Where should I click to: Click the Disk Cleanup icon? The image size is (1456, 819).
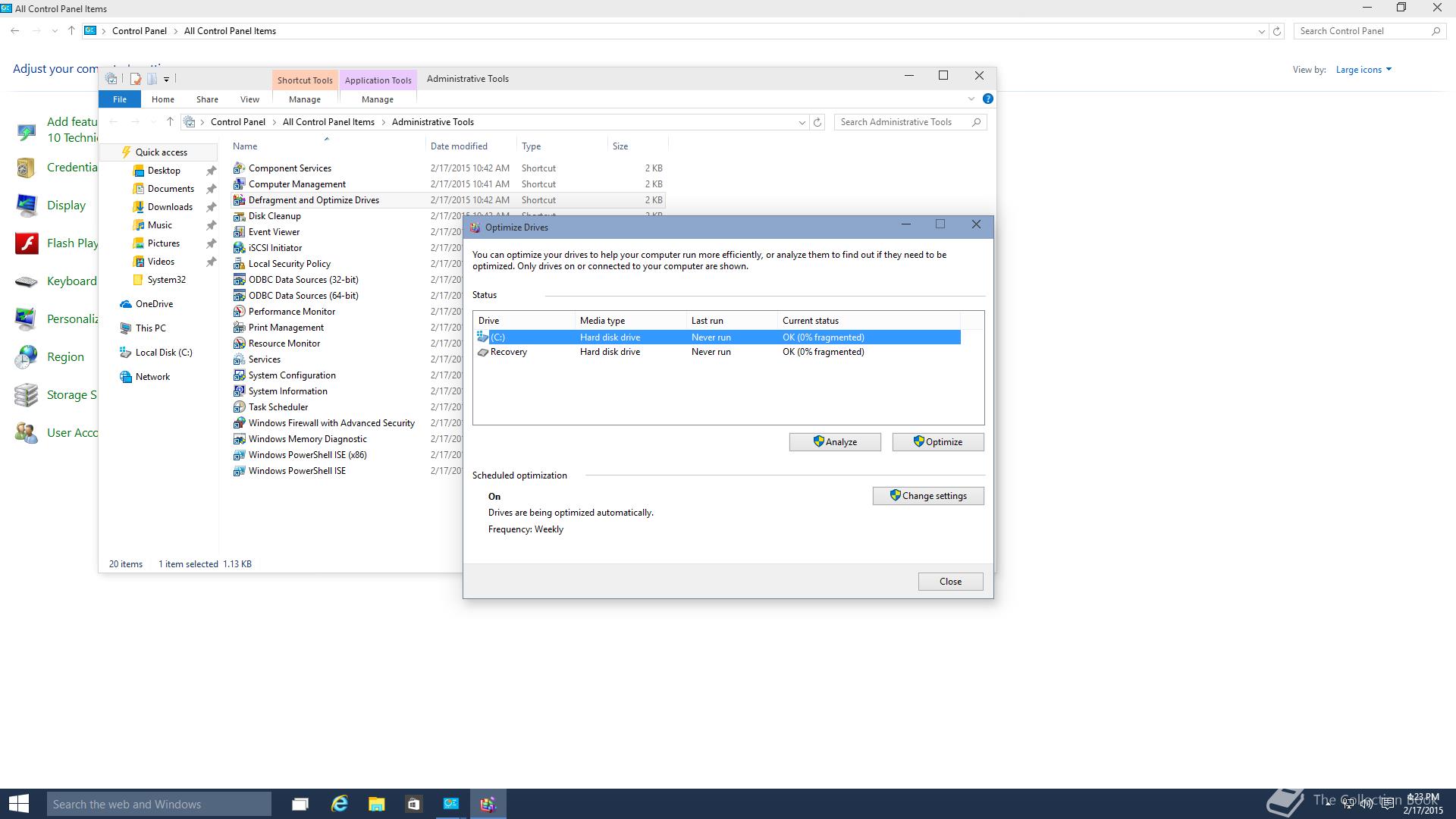[x=239, y=216]
